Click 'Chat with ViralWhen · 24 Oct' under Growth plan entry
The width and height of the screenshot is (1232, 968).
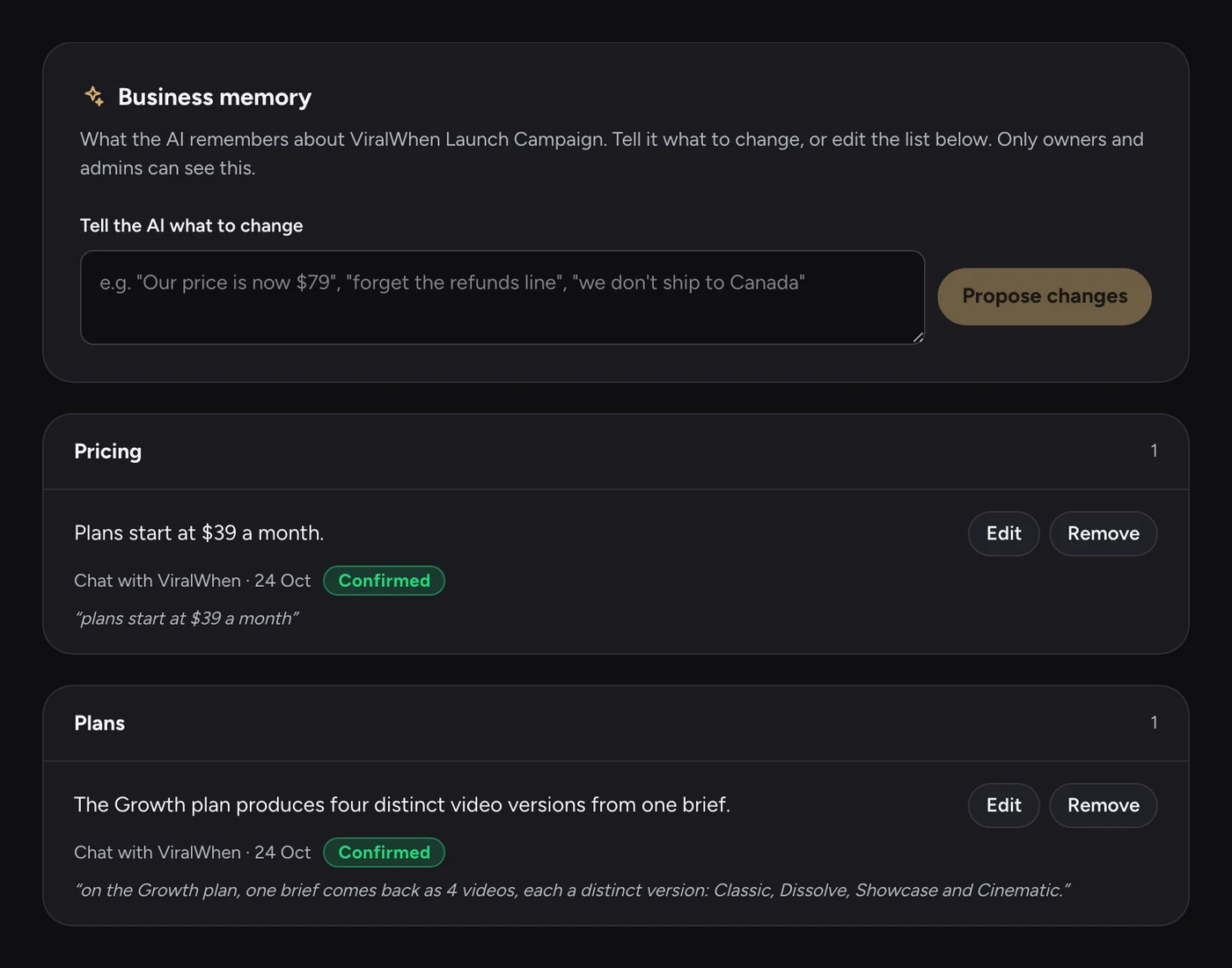click(192, 853)
